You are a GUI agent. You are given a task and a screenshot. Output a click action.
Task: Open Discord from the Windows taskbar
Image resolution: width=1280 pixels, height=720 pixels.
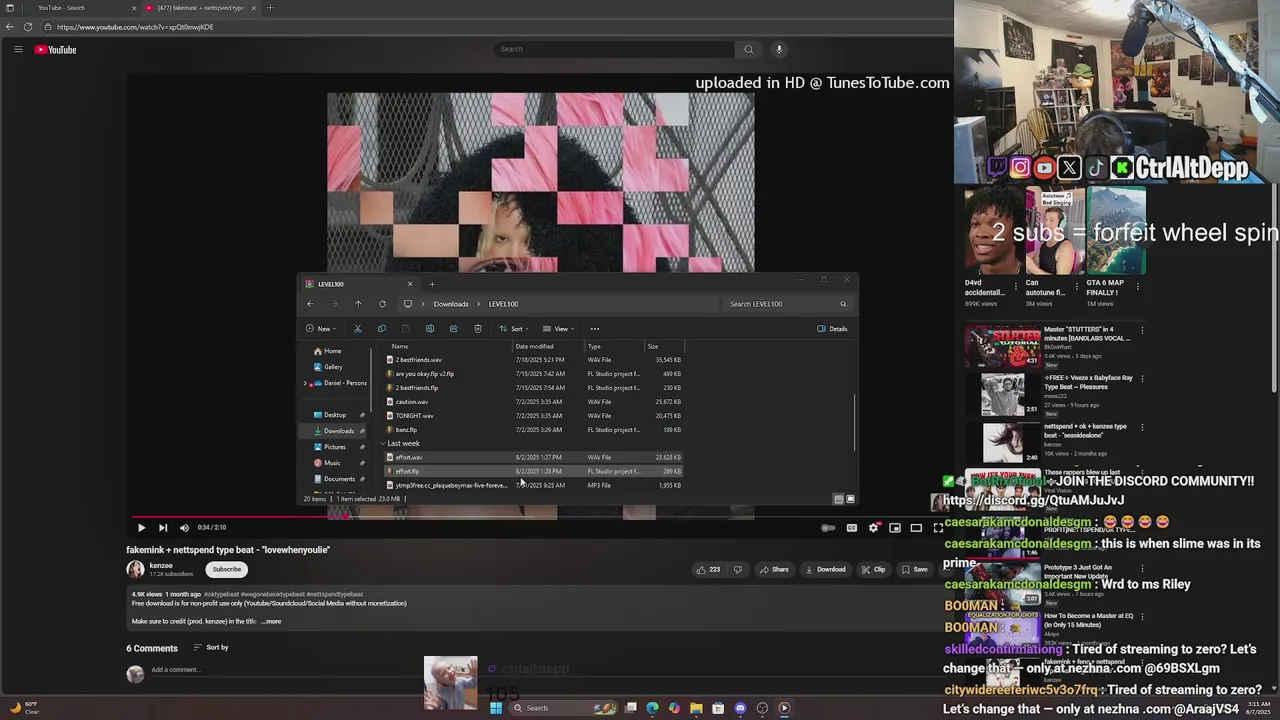click(740, 708)
